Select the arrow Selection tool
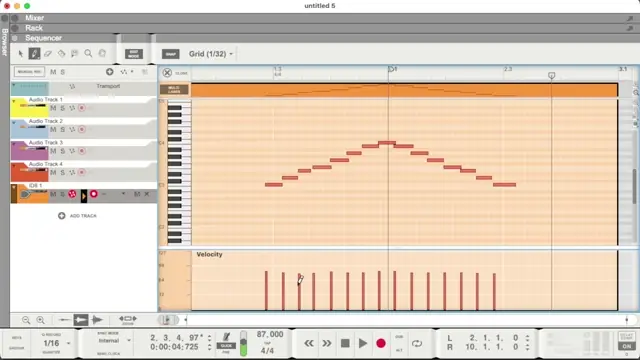Image resolution: width=640 pixels, height=360 pixels. click(x=21, y=53)
